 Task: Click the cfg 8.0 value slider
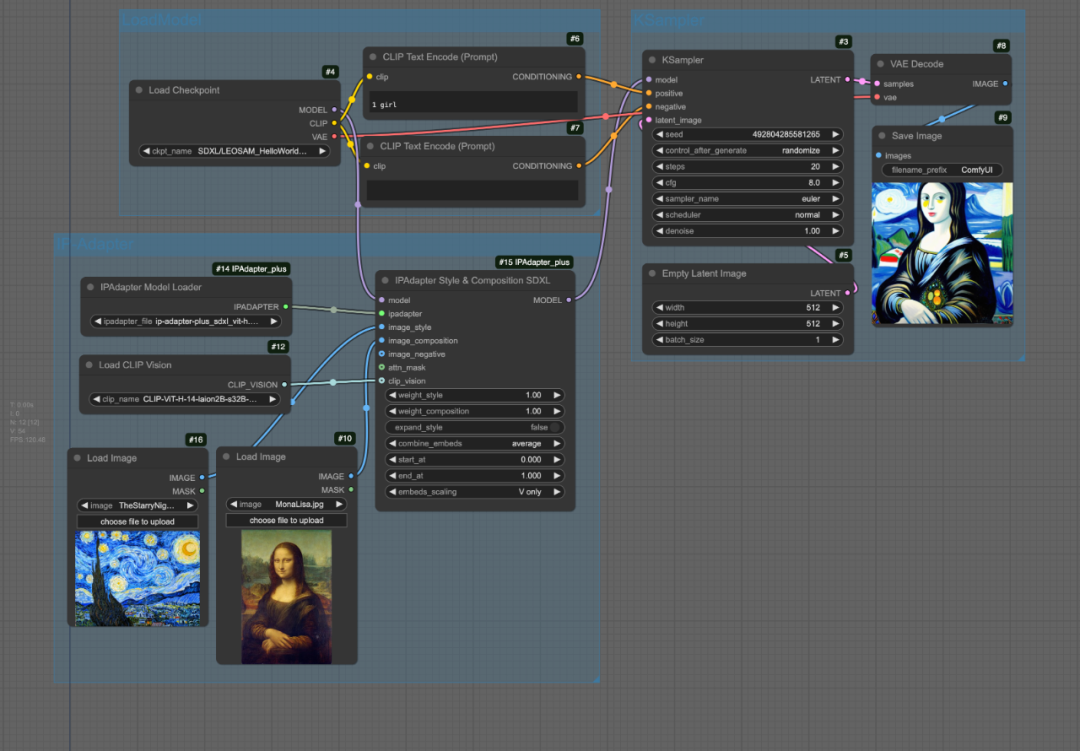coord(747,183)
